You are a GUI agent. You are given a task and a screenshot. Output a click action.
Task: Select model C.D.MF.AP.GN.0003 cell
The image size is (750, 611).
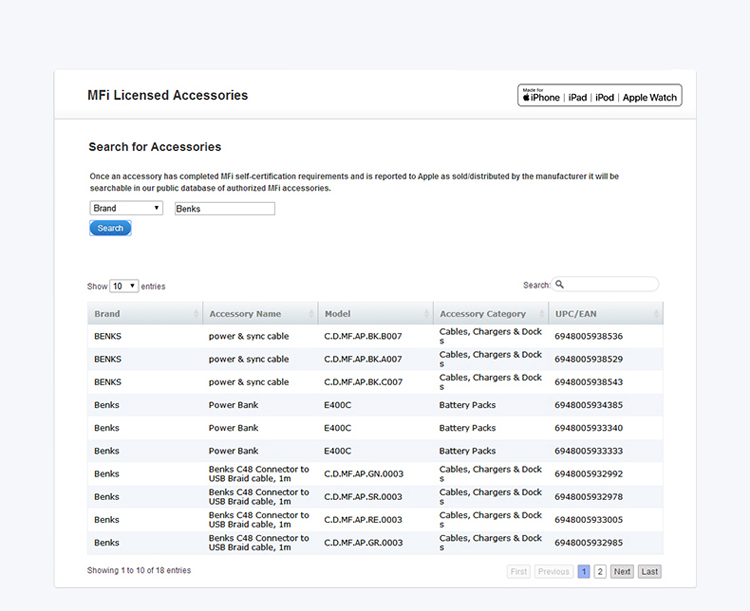(364, 474)
